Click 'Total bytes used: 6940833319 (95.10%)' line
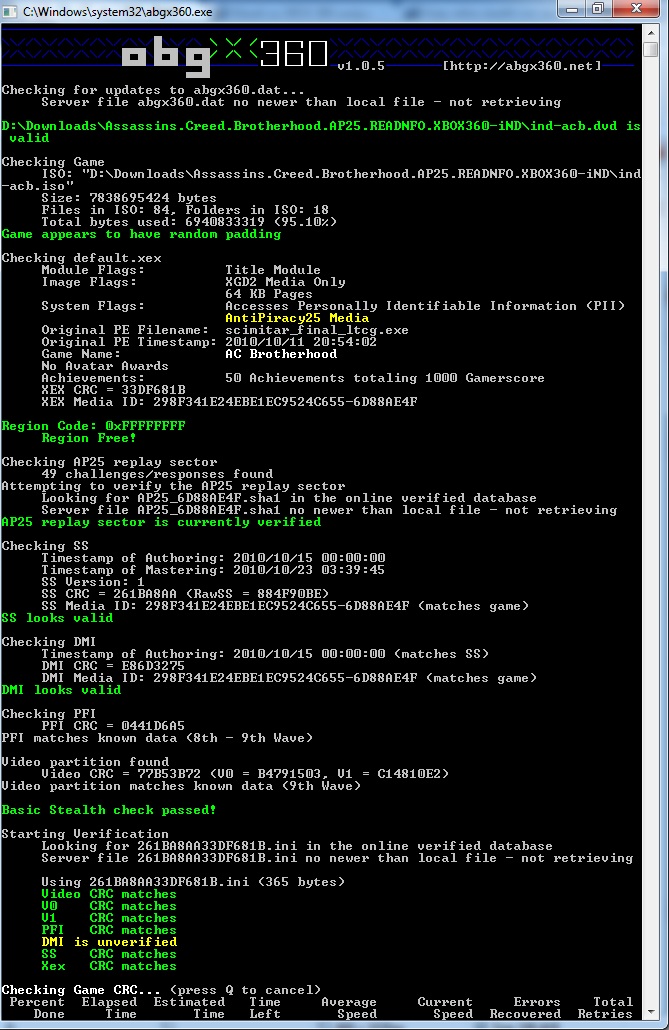This screenshot has height=1030, width=669. pyautogui.click(x=189, y=222)
